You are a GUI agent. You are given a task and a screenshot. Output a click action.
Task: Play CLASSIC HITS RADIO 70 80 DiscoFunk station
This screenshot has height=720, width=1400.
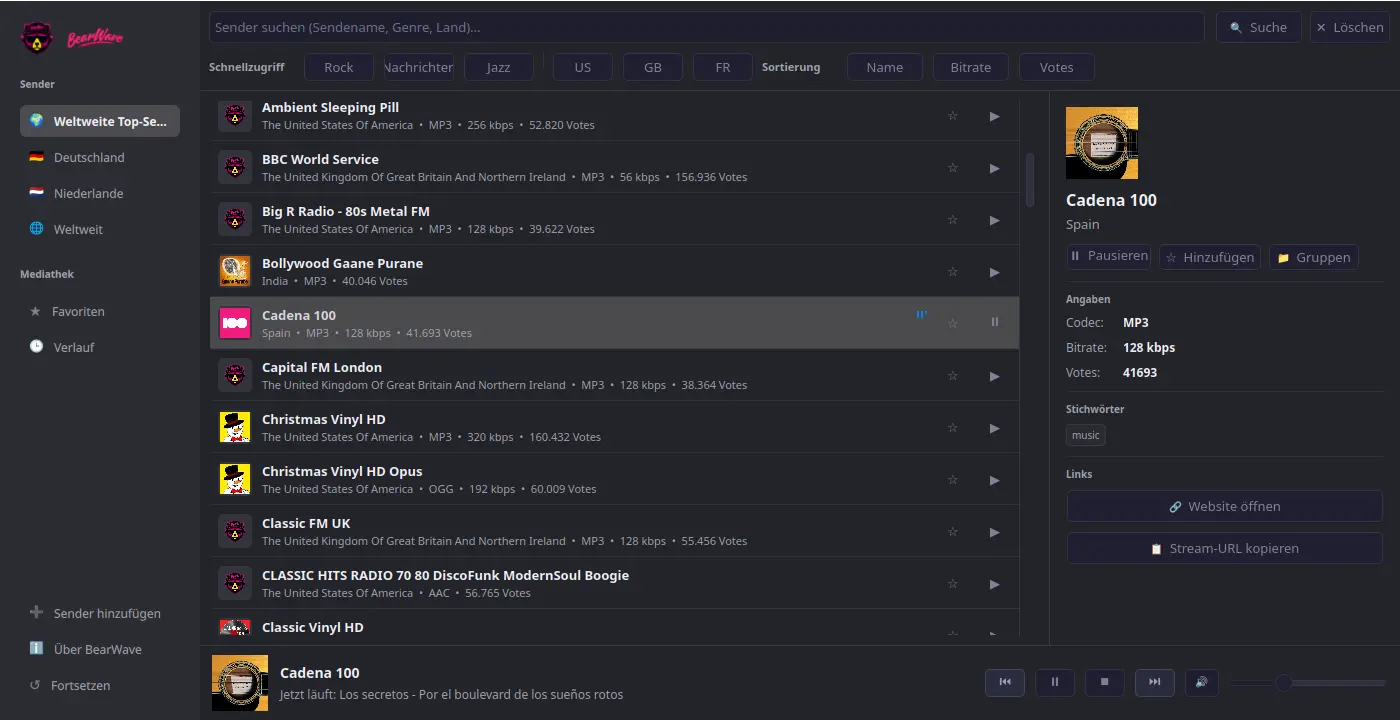994,584
